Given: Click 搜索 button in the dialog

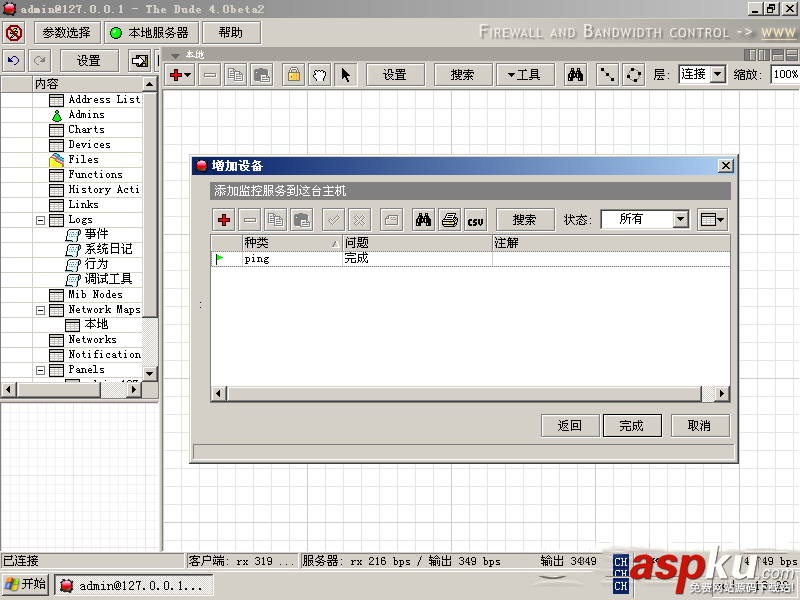Looking at the screenshot, I should tap(525, 220).
